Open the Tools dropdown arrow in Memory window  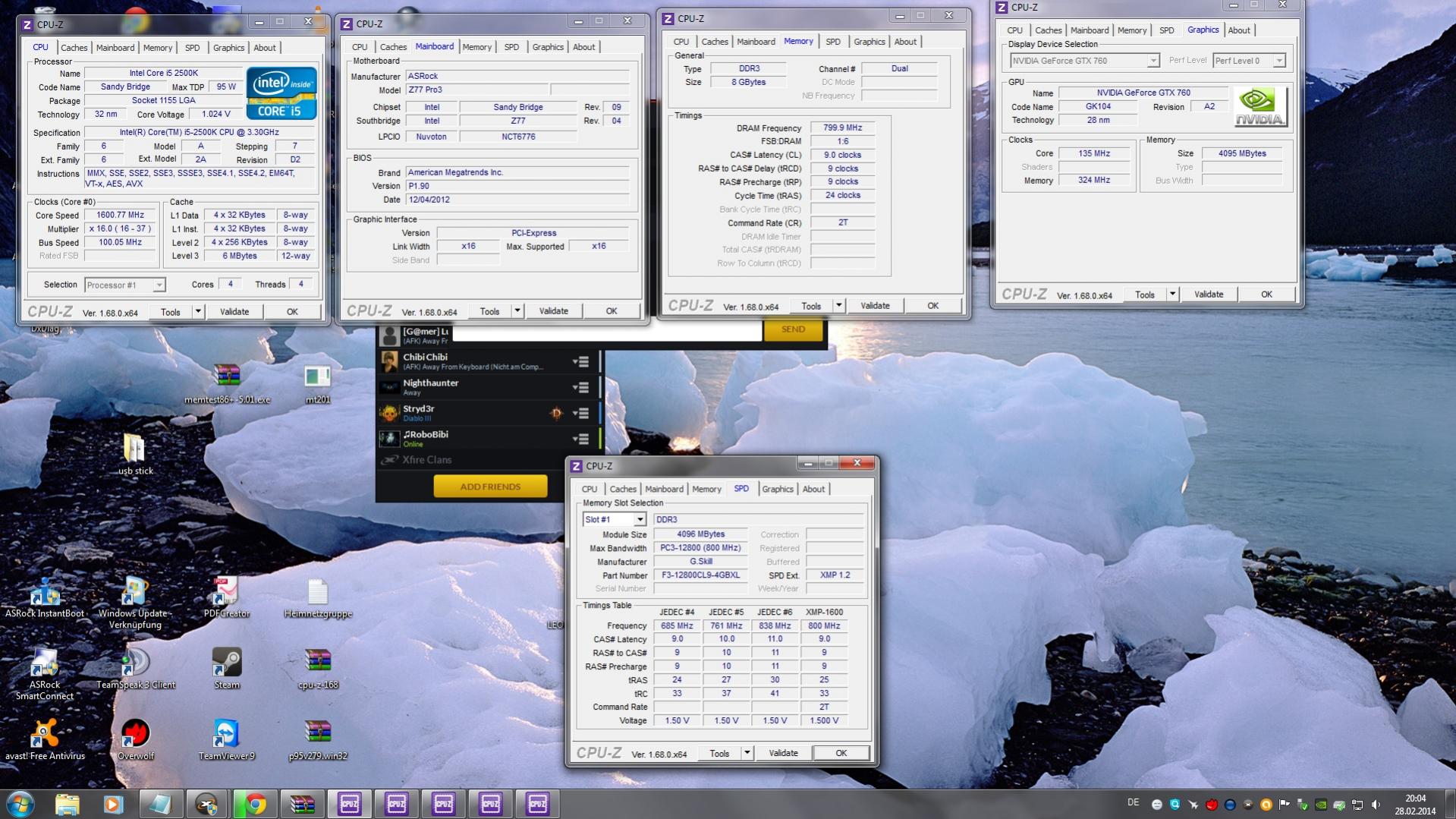(839, 306)
